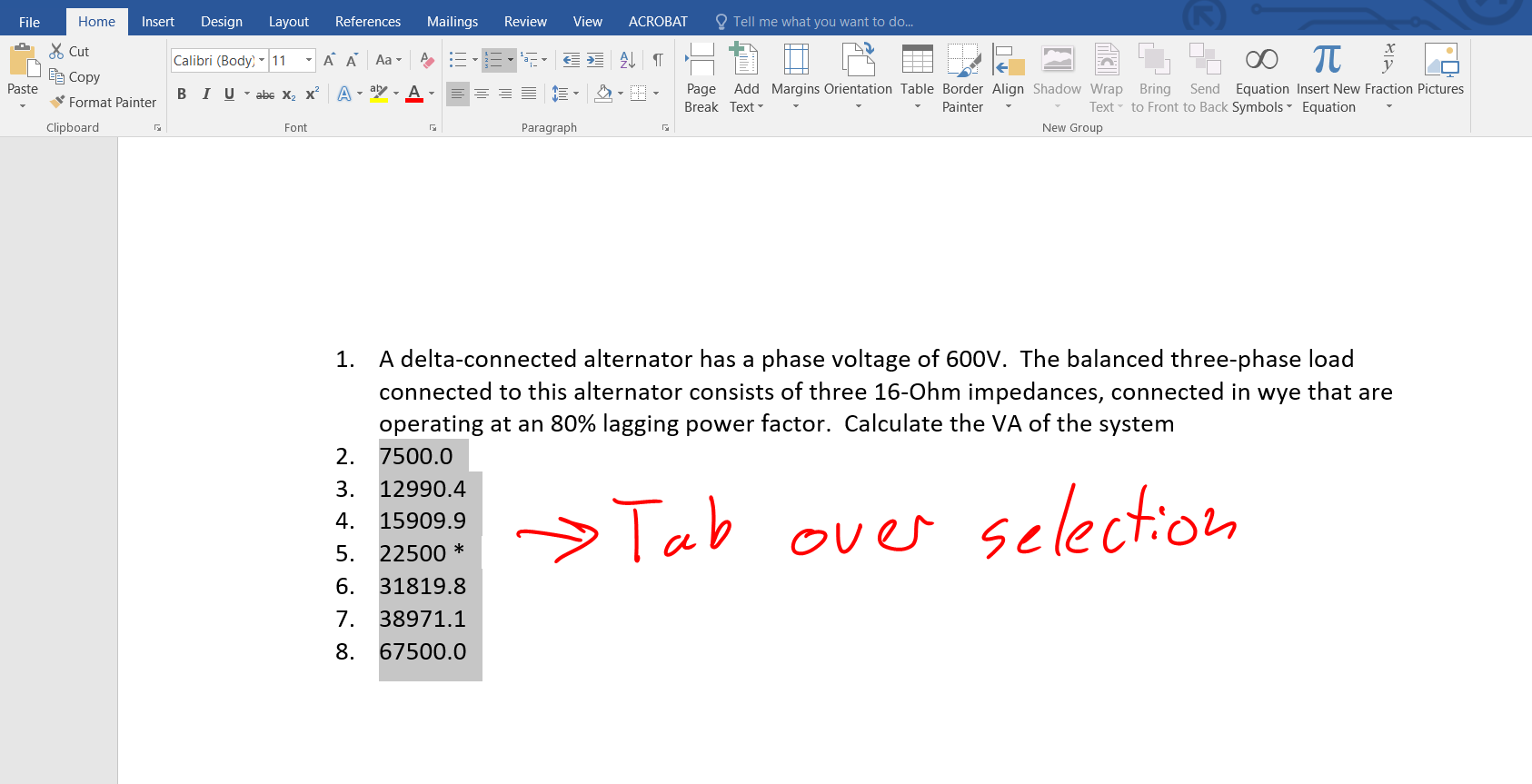
Task: Apply red font color
Action: point(414,94)
